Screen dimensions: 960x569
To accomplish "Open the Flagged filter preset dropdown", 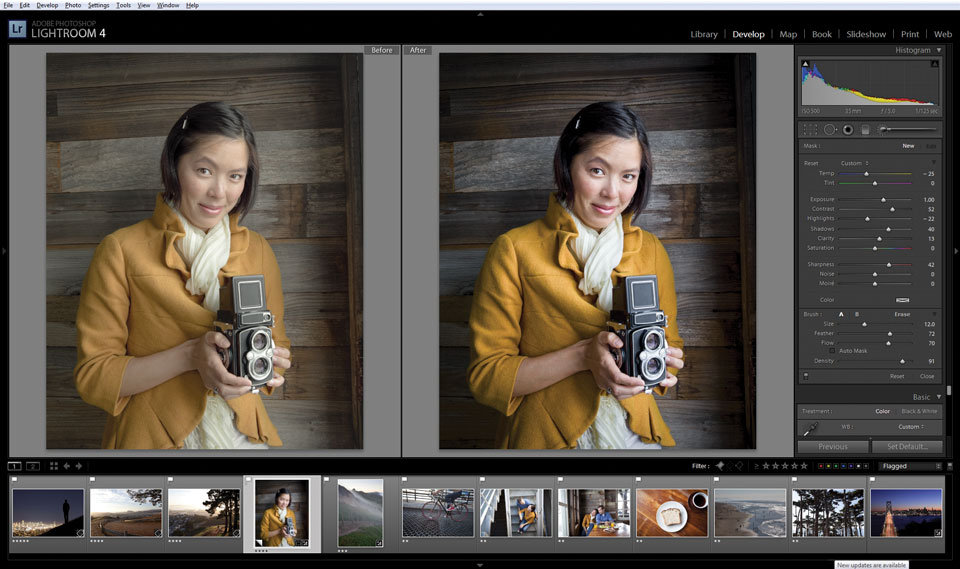I will click(910, 466).
